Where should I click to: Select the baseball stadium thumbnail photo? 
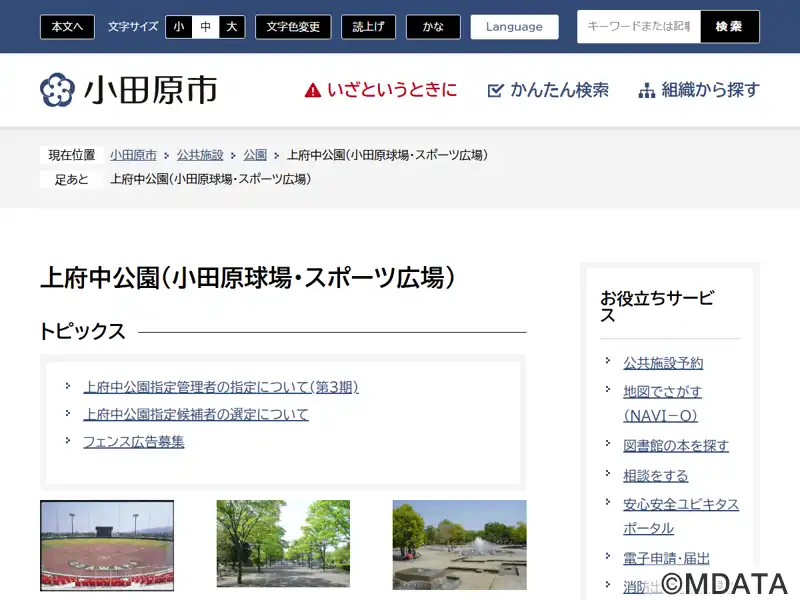coord(107,545)
